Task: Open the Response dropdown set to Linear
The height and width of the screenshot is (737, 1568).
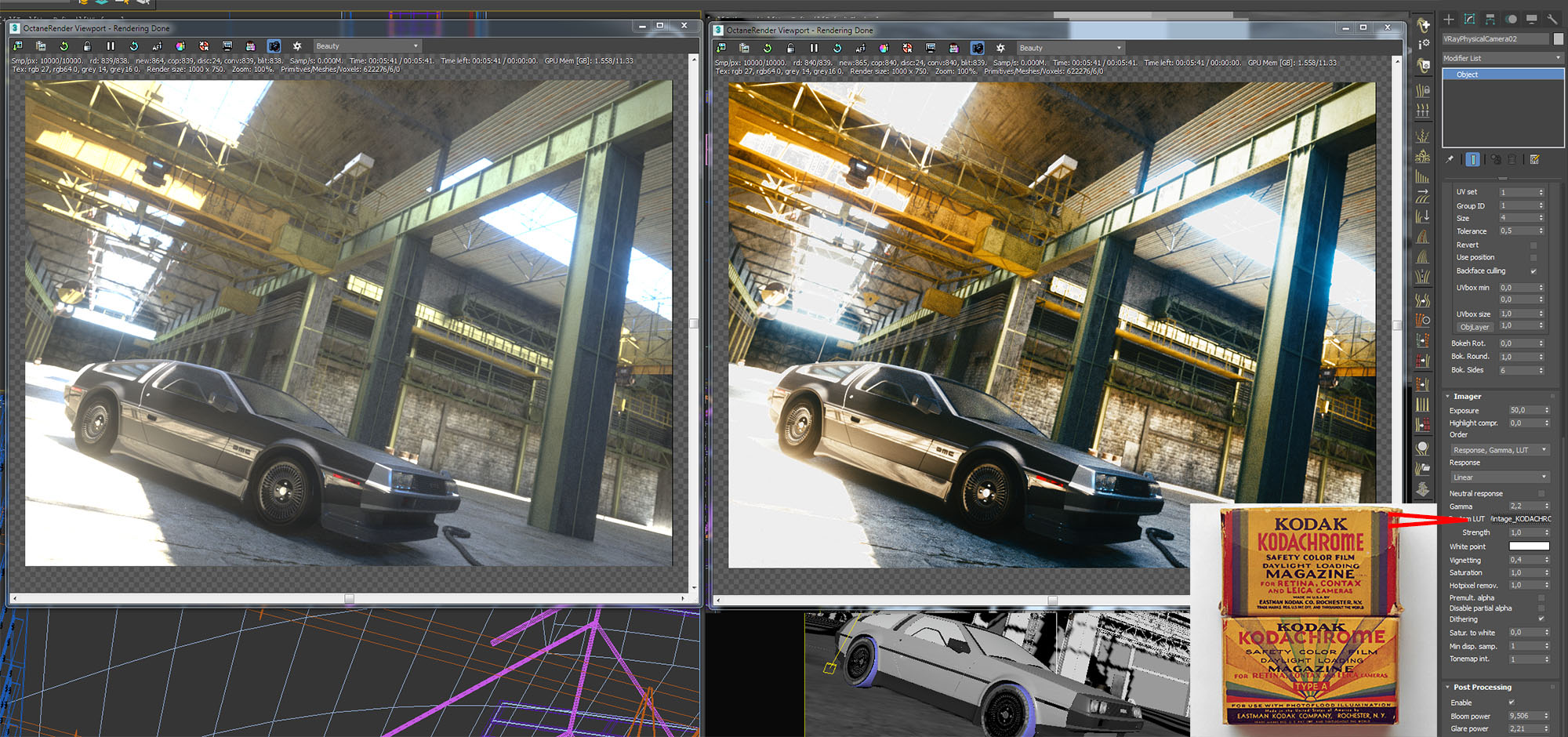Action: pyautogui.click(x=1500, y=477)
